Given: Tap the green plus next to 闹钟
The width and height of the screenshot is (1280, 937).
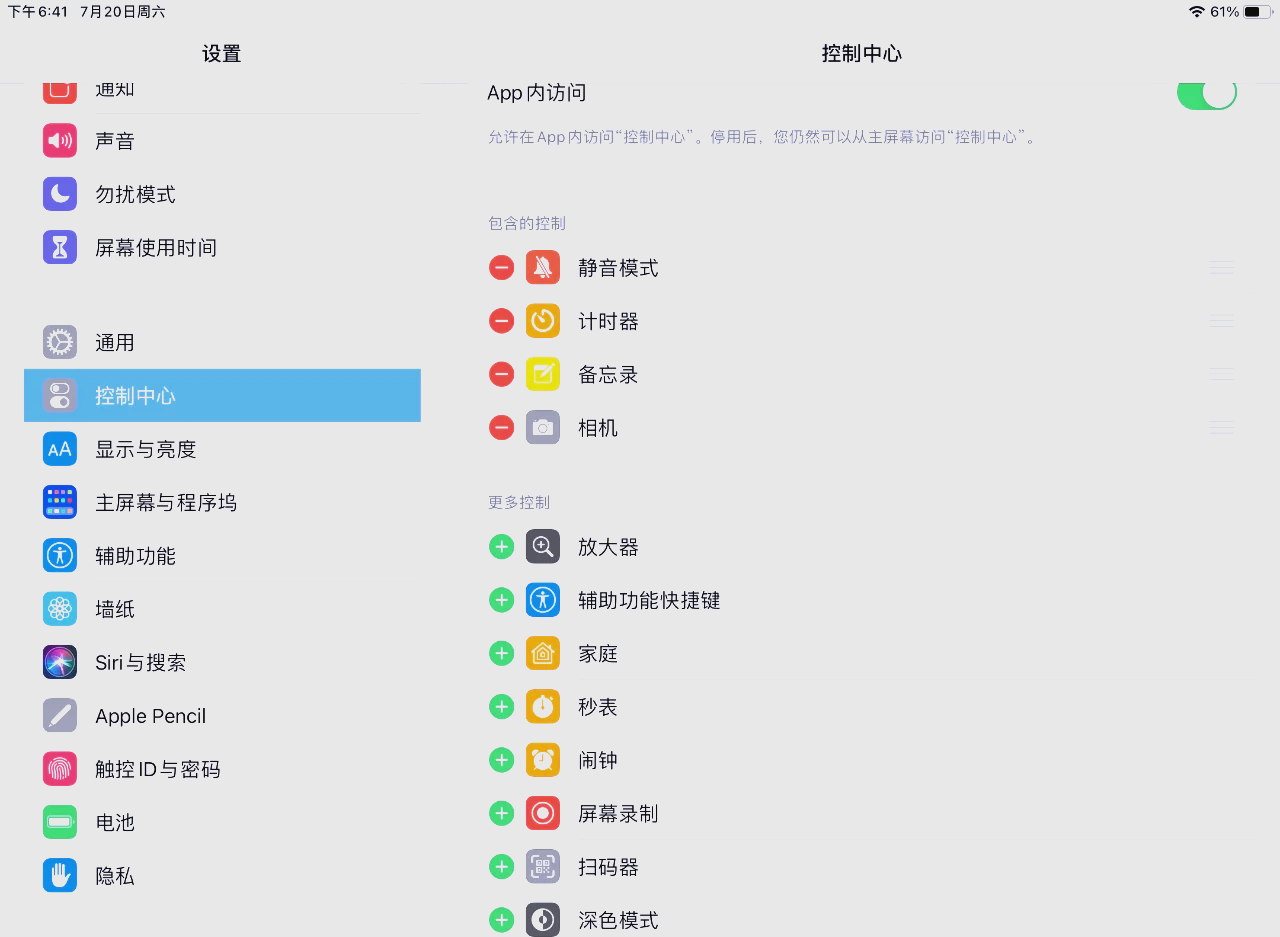Looking at the screenshot, I should [x=501, y=760].
